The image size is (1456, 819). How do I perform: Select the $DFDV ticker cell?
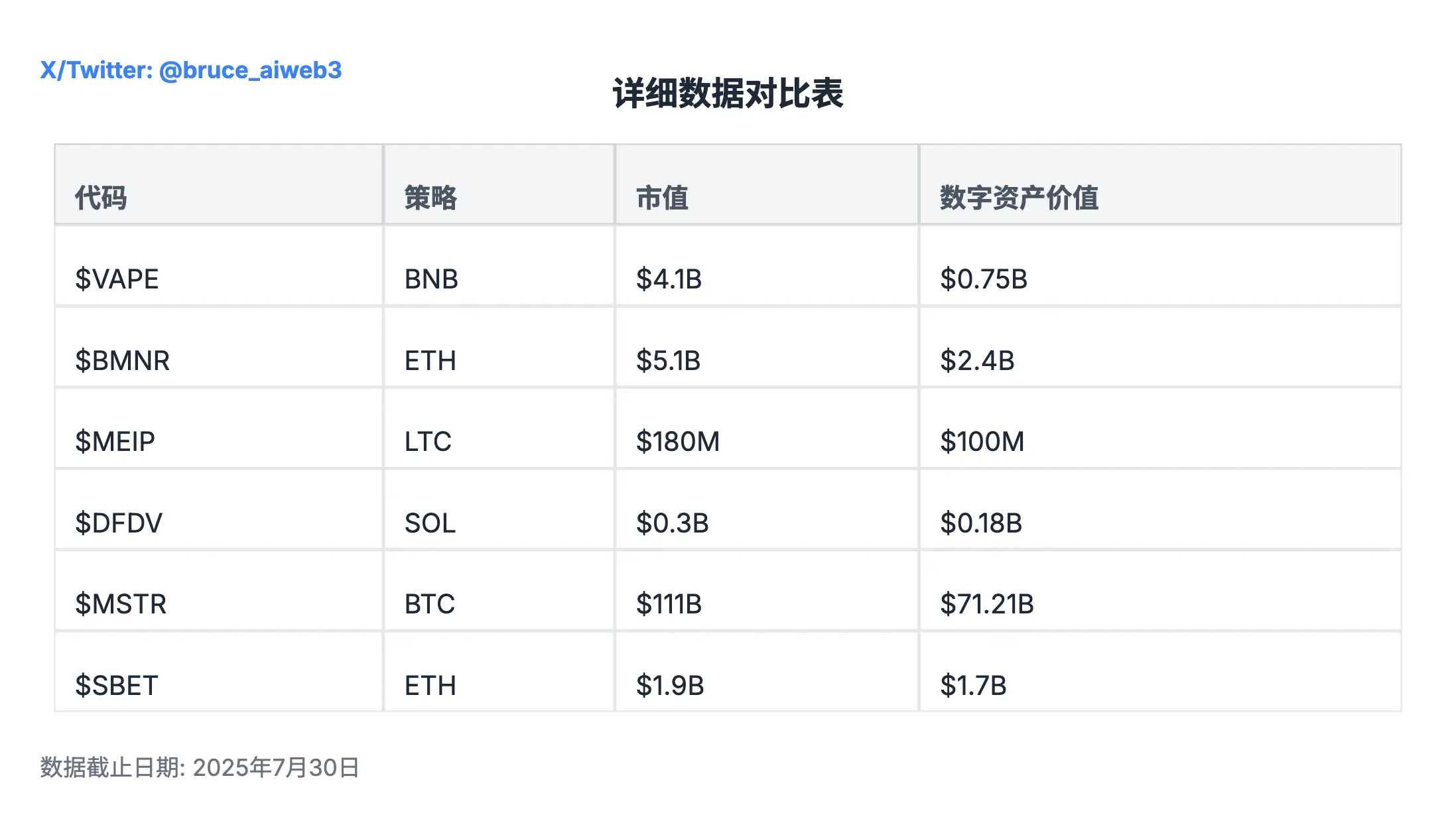[x=118, y=523]
